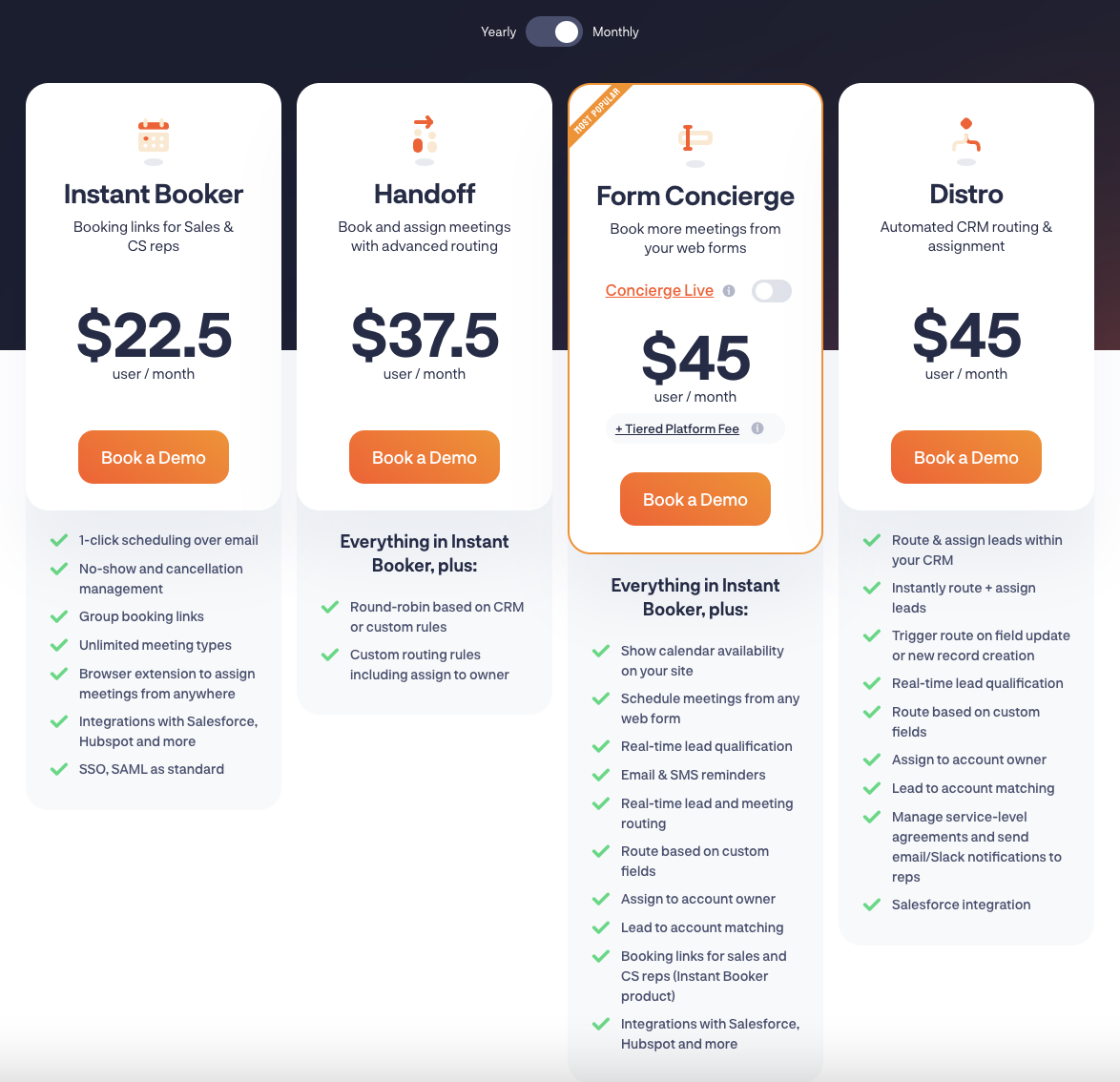Book a Demo for Instant Booker
Image resolution: width=1120 pixels, height=1082 pixels.
[x=154, y=457]
